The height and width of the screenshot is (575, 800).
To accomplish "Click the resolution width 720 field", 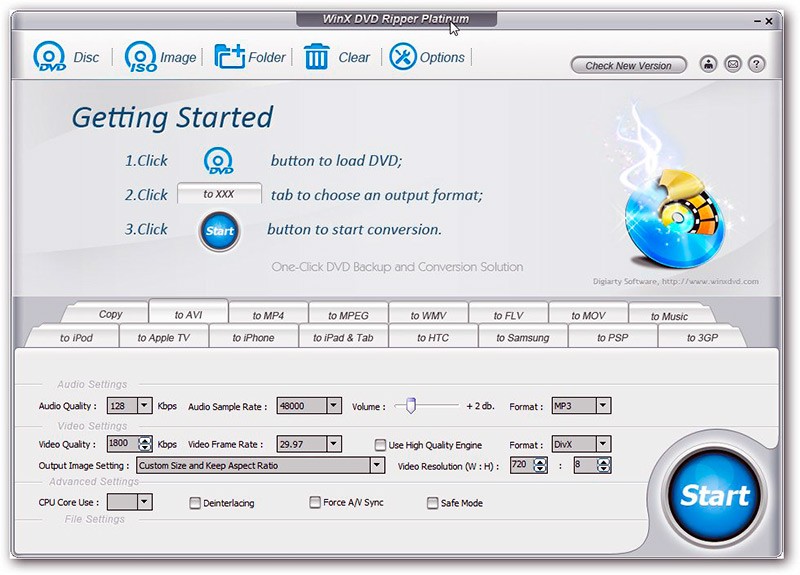I will pyautogui.click(x=521, y=465).
